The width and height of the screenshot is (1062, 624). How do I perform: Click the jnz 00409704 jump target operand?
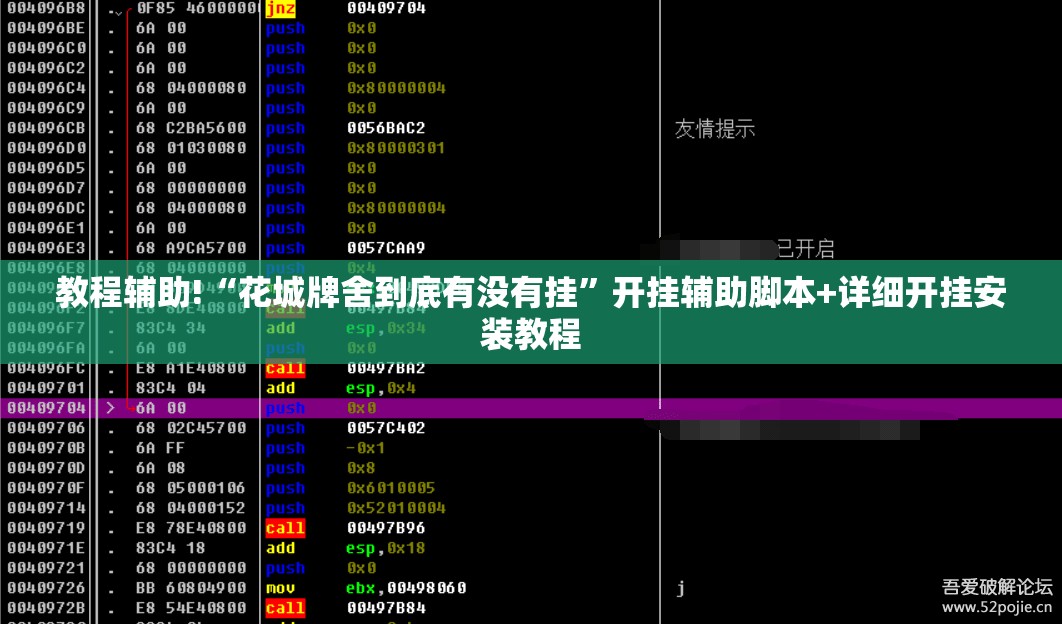click(x=386, y=9)
